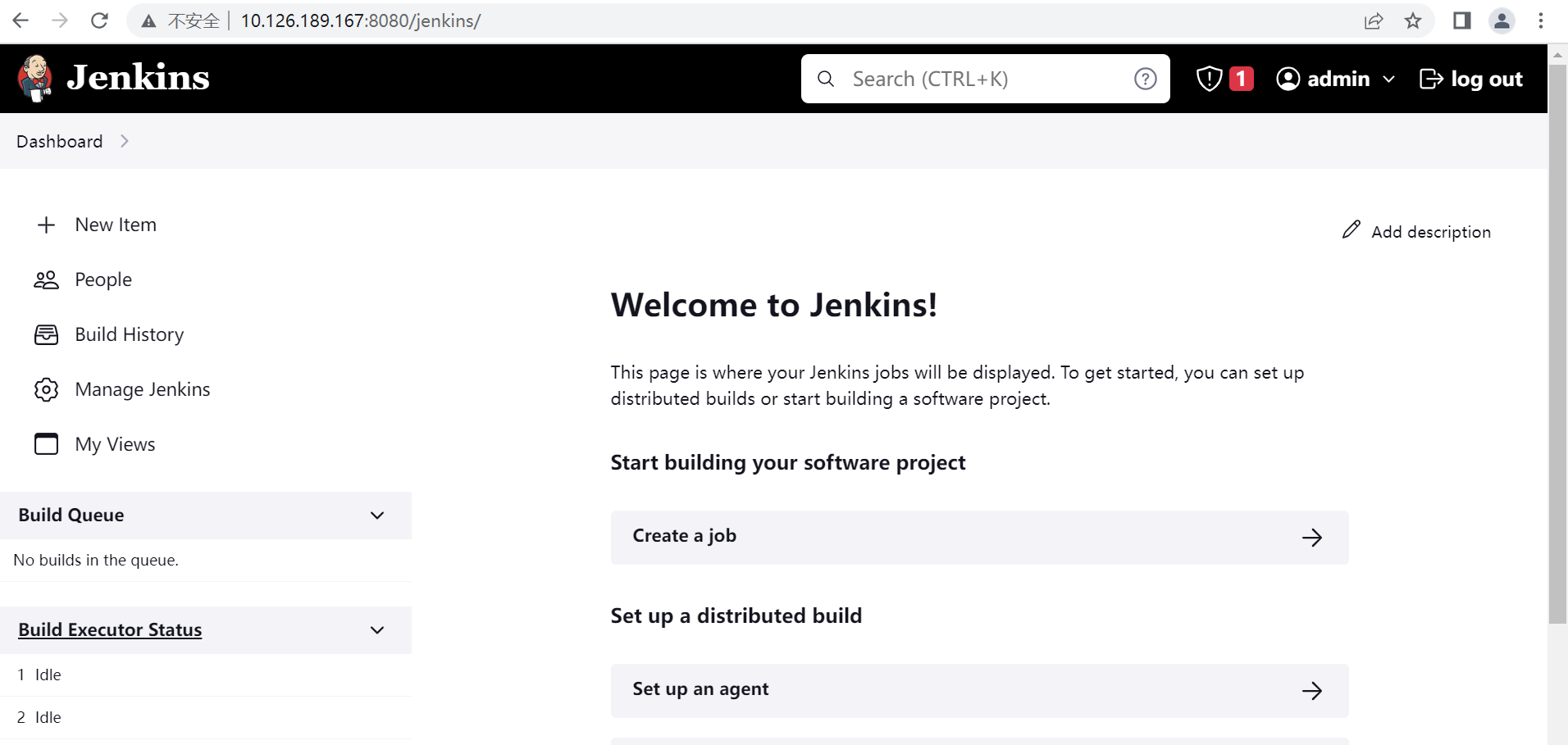
Task: Collapse the Build Executor Status chevron
Action: (x=377, y=630)
